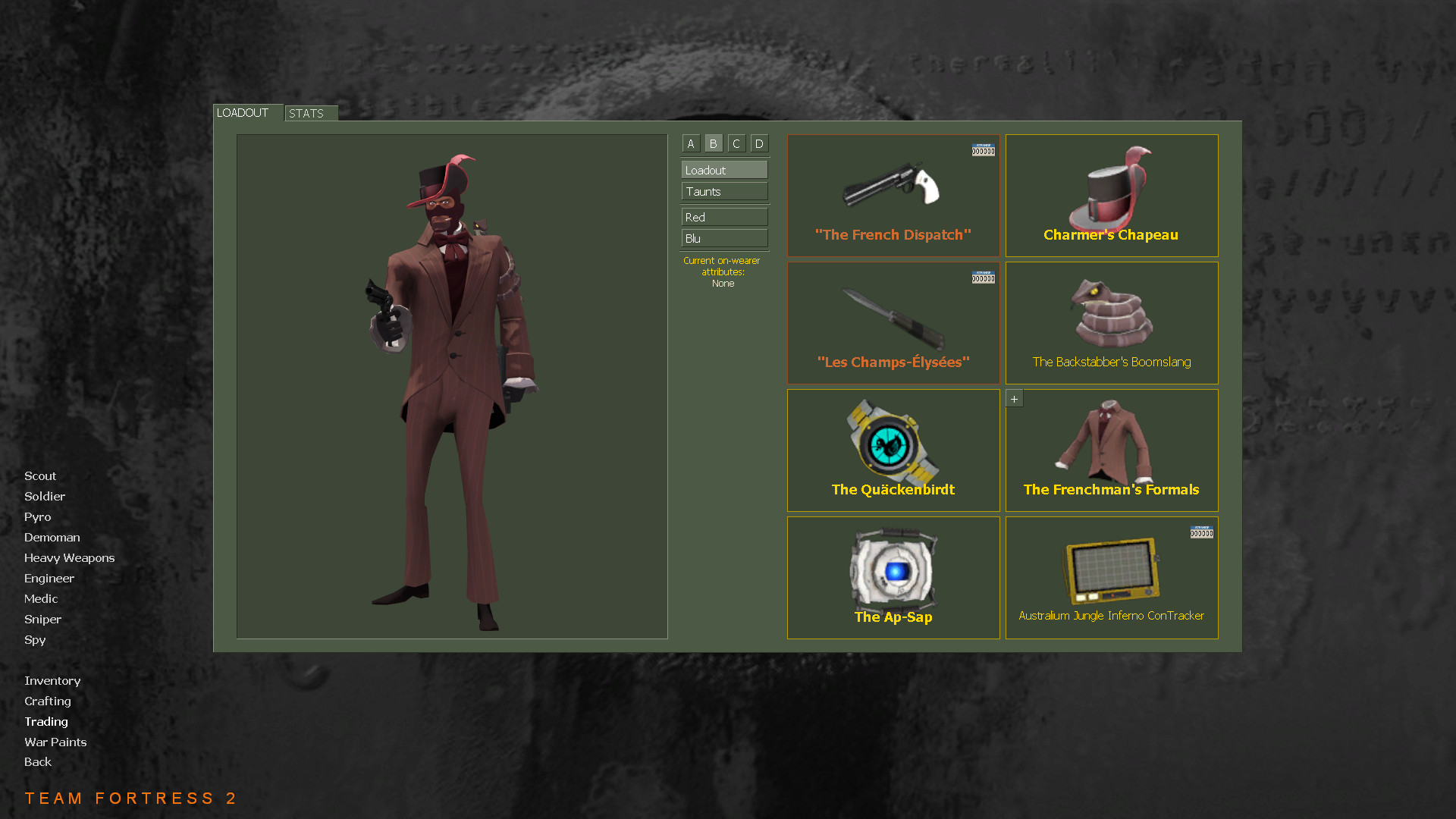Open the Australium Jungle Inferno ConTracker
Screen dimensions: 1456x819
[x=1111, y=573]
